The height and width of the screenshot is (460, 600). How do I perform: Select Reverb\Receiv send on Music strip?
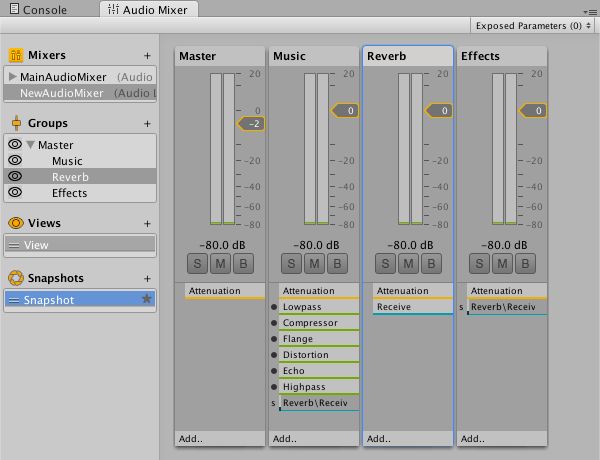click(319, 403)
